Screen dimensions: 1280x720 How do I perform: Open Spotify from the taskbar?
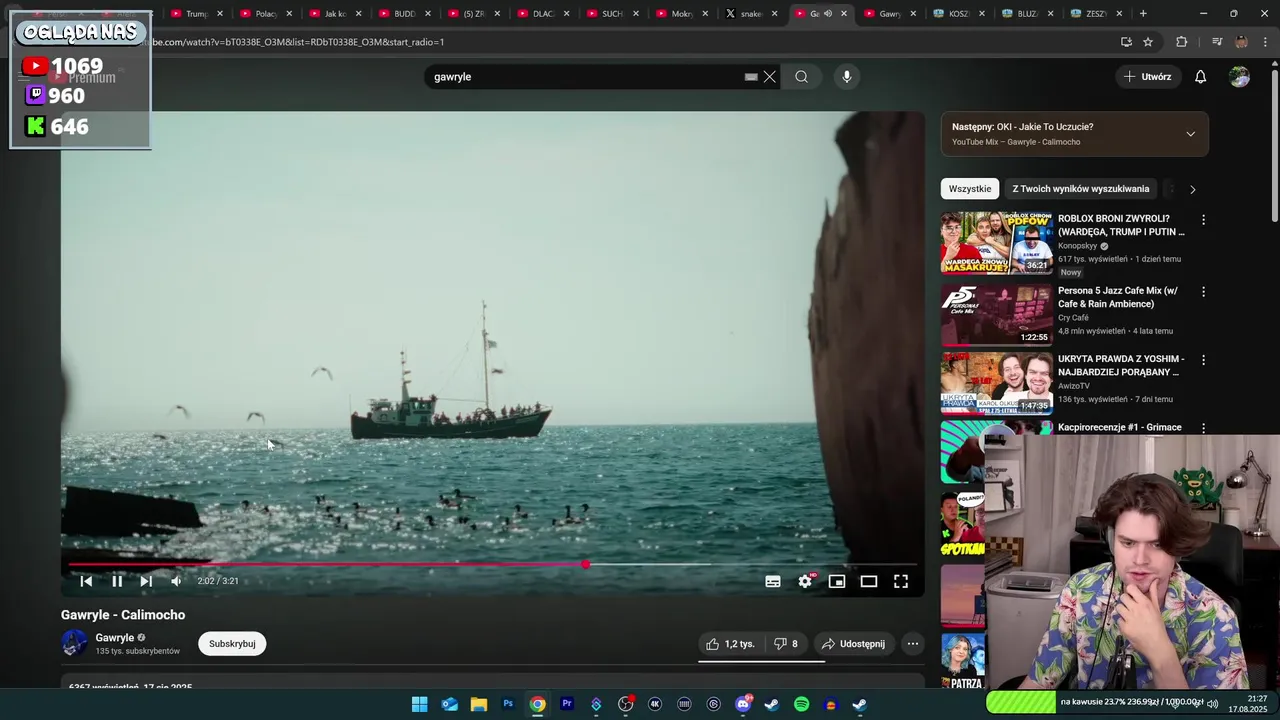801,704
